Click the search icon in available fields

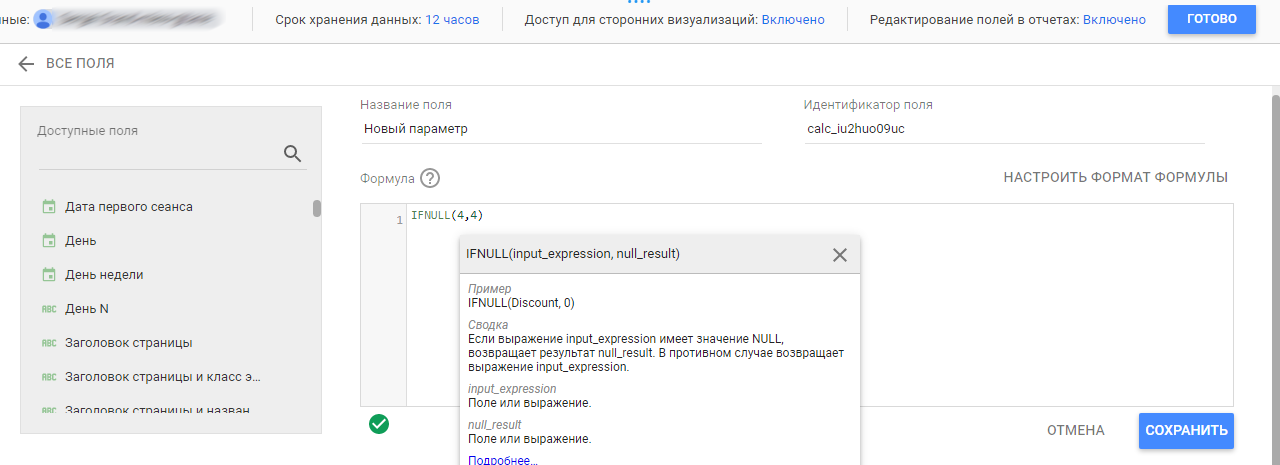[x=292, y=153]
